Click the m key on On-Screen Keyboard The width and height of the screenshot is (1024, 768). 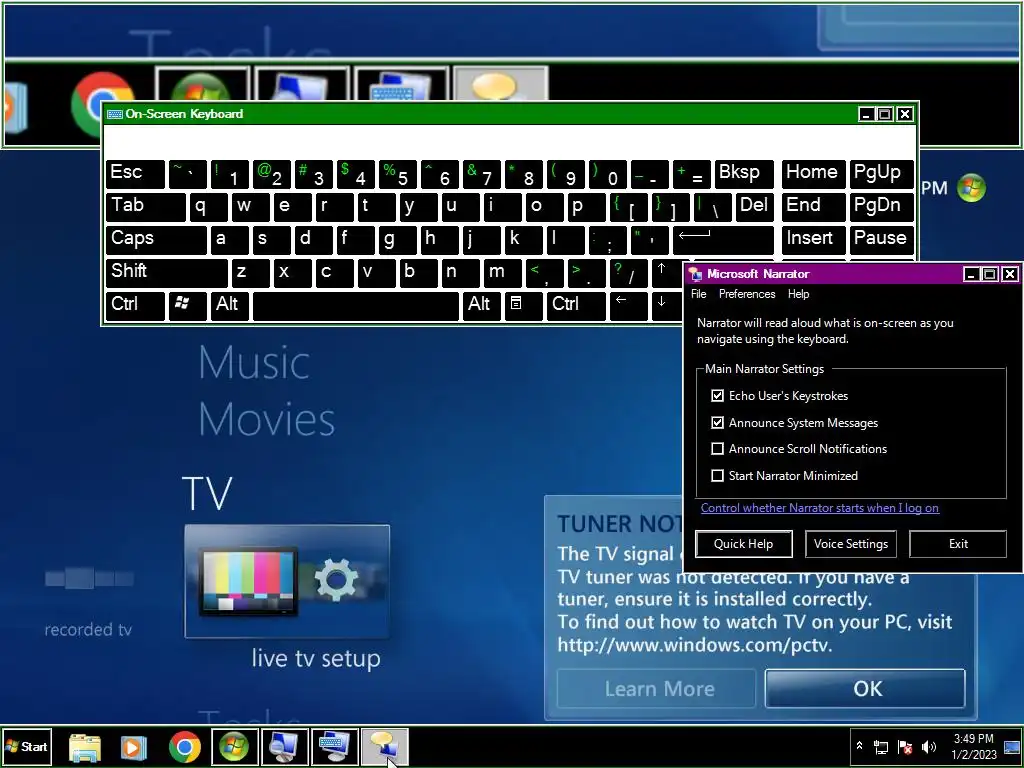(x=502, y=272)
